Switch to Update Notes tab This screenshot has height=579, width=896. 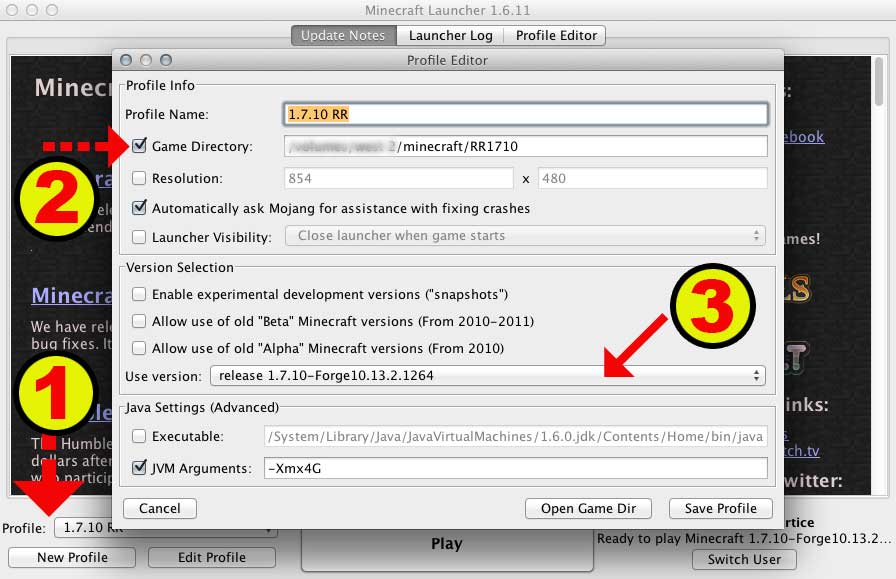[343, 35]
